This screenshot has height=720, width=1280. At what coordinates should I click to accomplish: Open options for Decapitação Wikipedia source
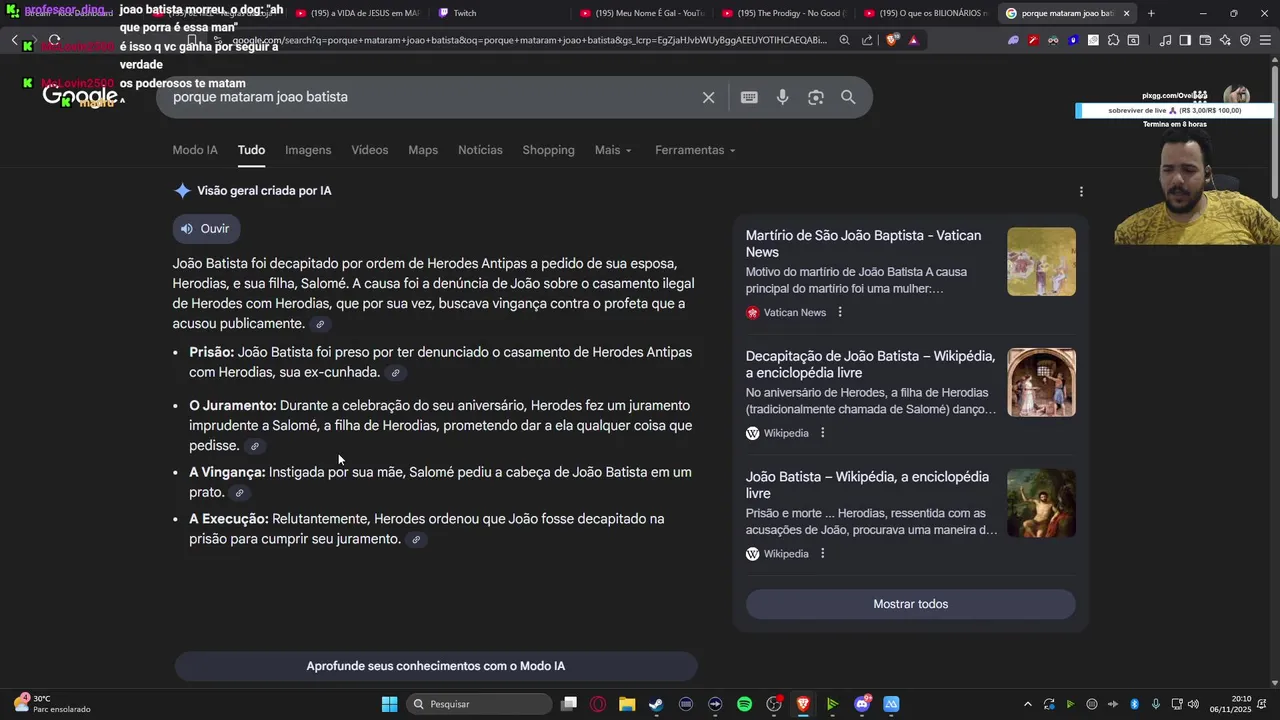point(823,433)
